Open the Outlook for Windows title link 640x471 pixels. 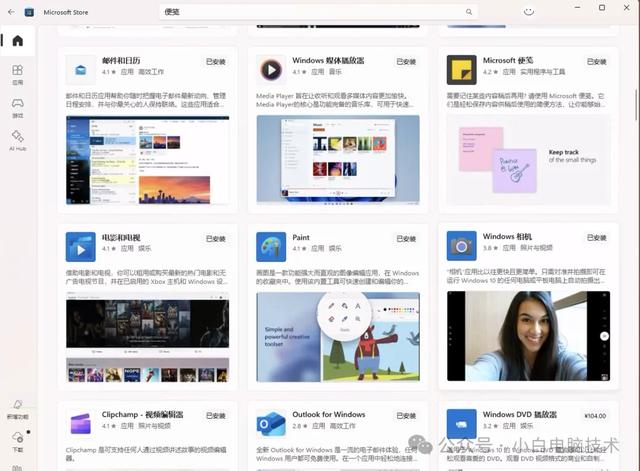point(329,414)
